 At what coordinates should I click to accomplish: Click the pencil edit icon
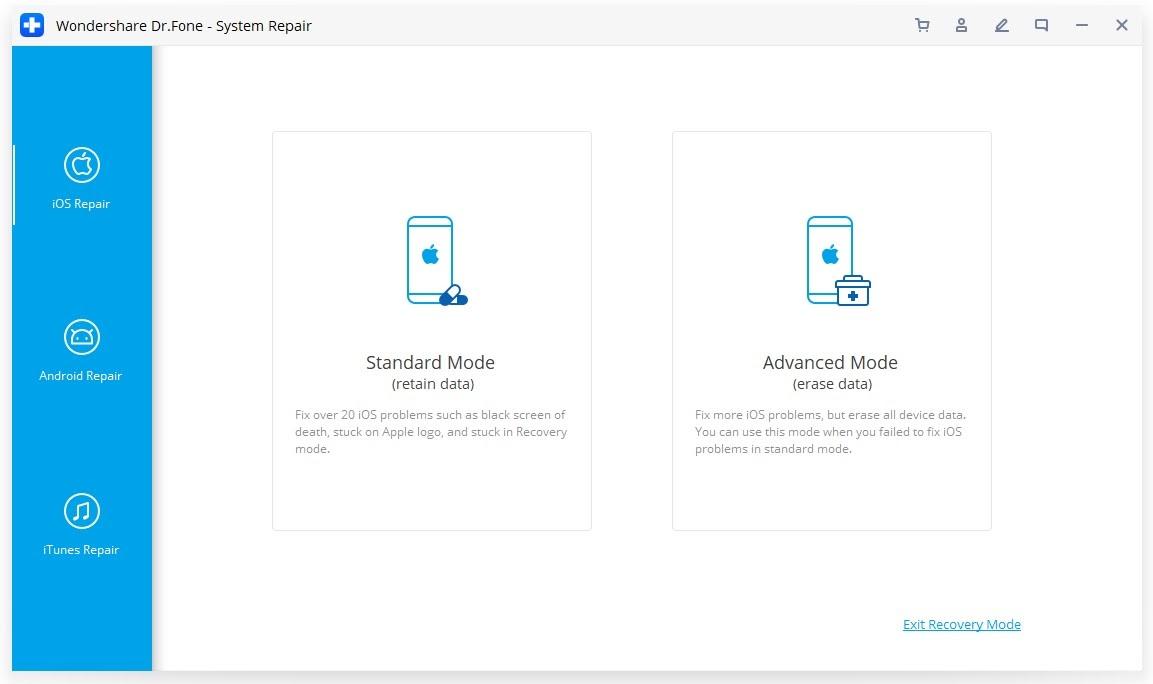tap(1002, 25)
